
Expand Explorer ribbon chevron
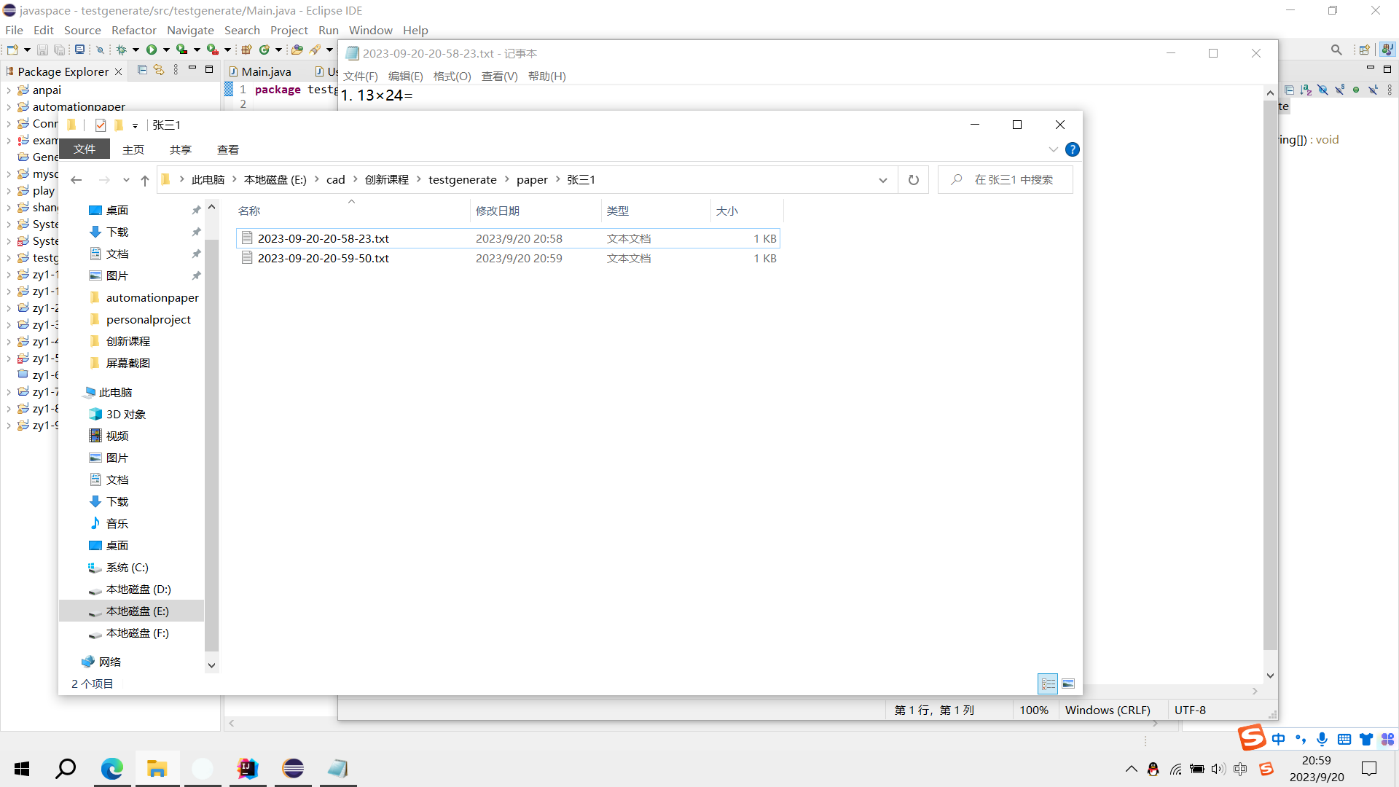tap(1053, 150)
